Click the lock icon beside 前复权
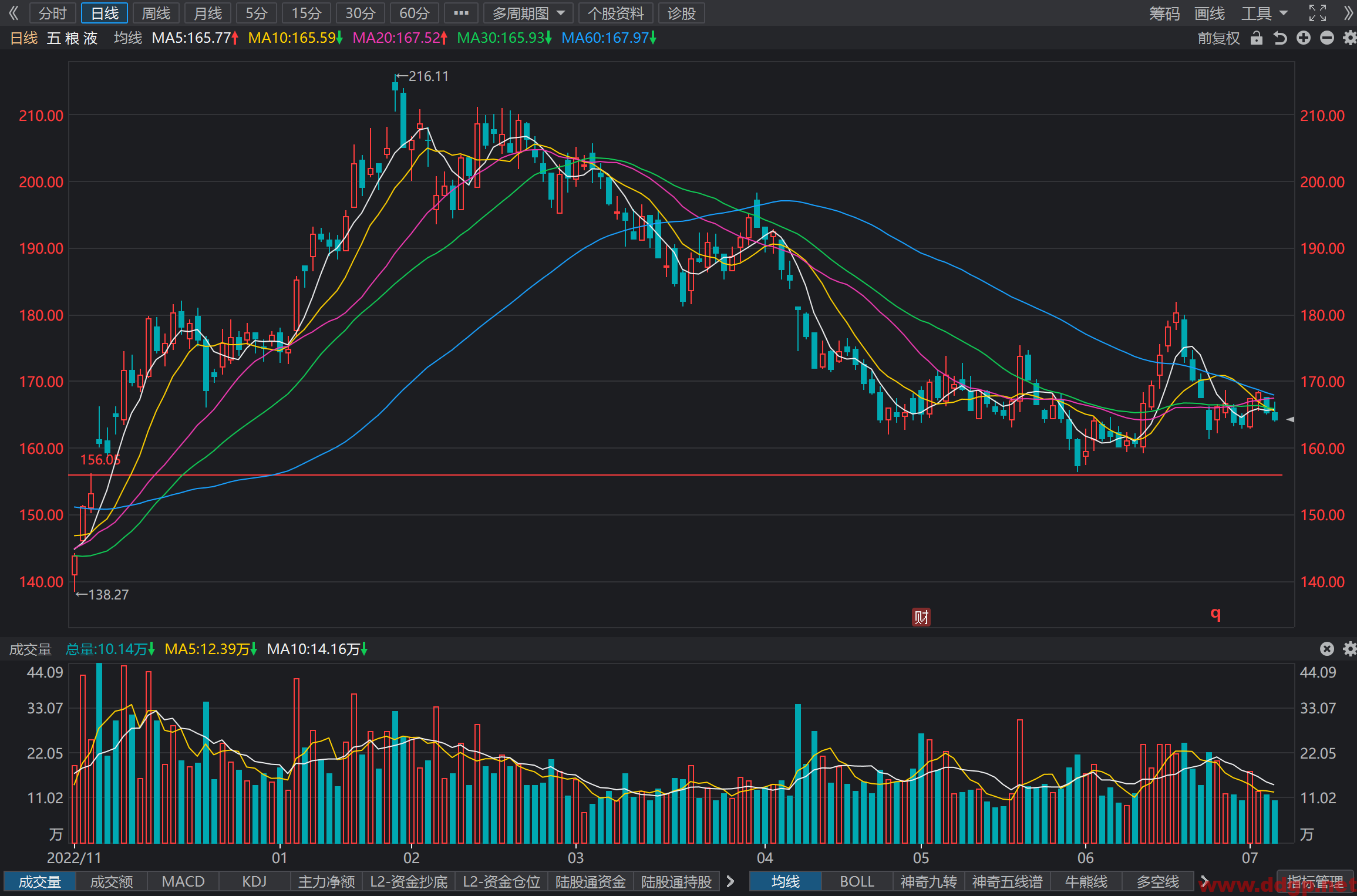 (x=1256, y=38)
